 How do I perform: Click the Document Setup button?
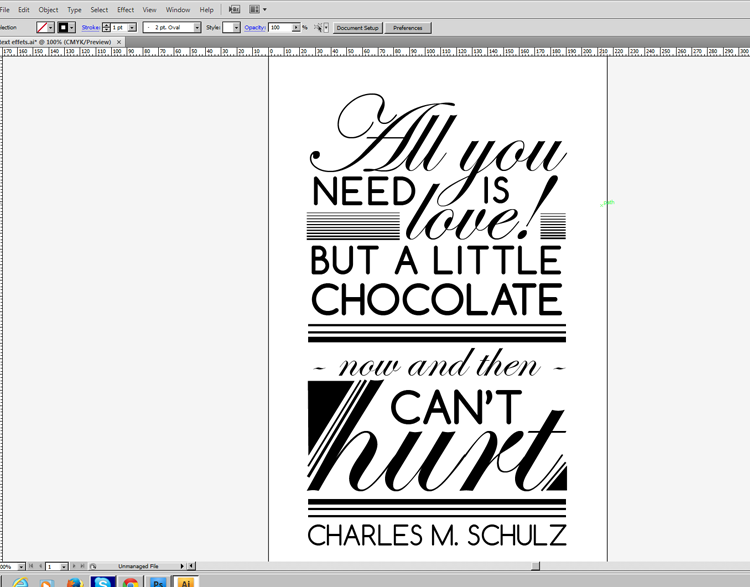pos(358,28)
